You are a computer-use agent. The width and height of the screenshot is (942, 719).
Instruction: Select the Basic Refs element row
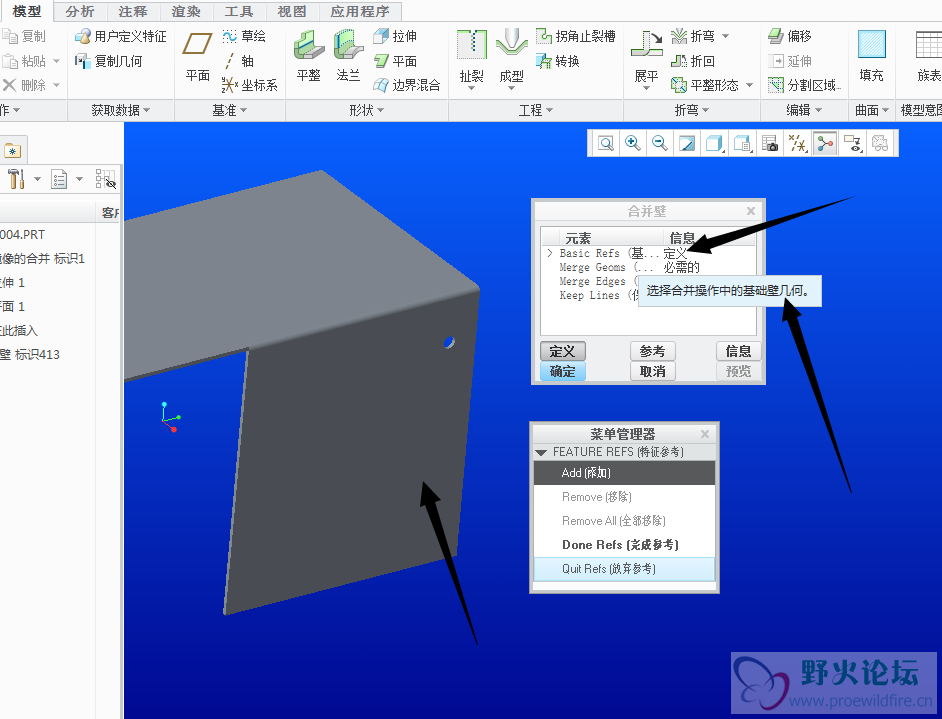point(649,253)
